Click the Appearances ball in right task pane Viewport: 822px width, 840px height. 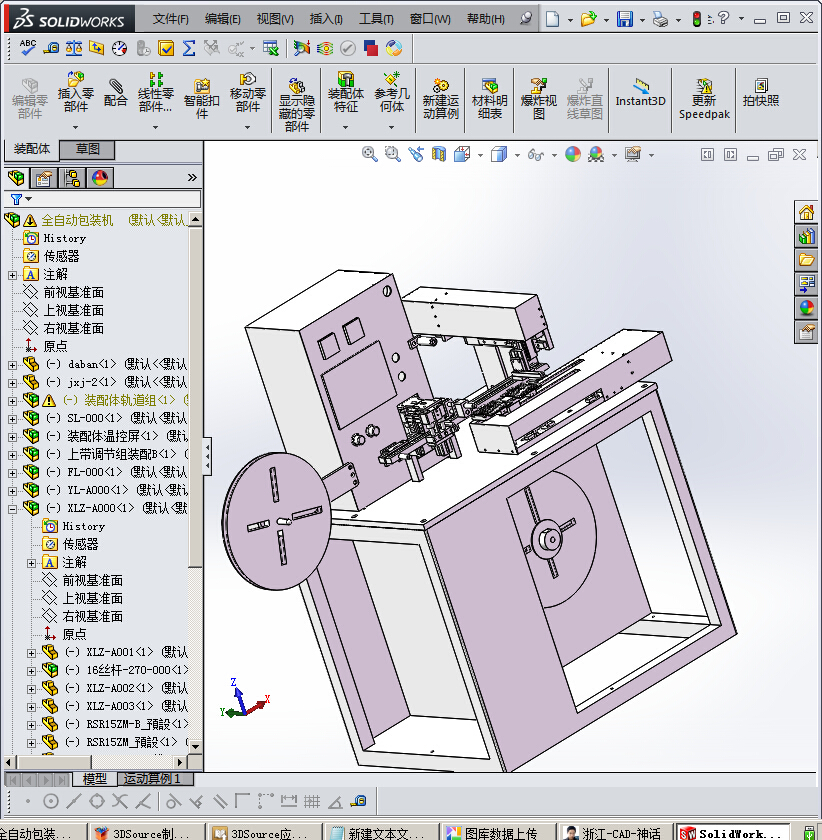tap(806, 308)
